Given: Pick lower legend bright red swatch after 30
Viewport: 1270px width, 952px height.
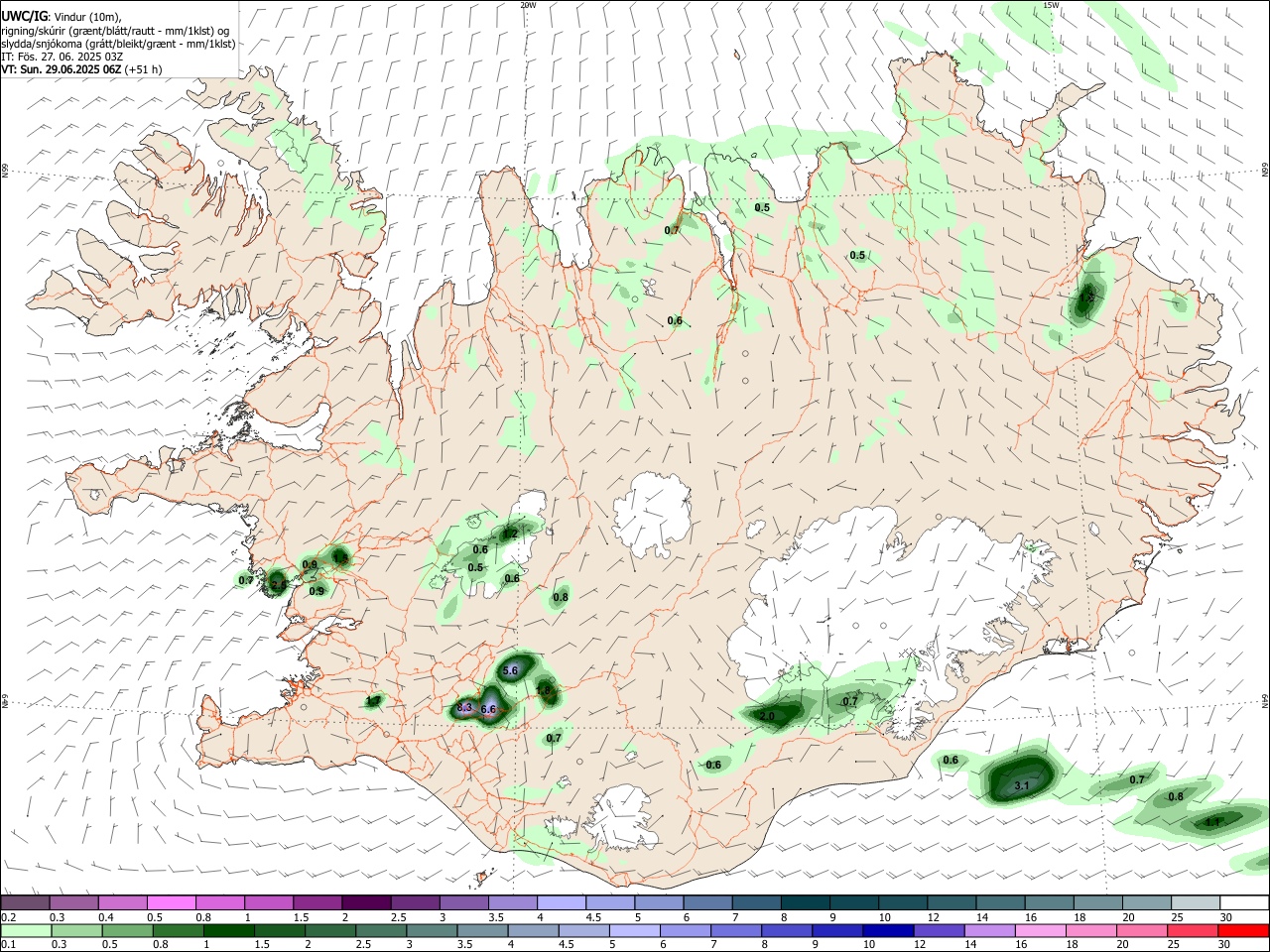Looking at the screenshot, I should [x=1244, y=930].
